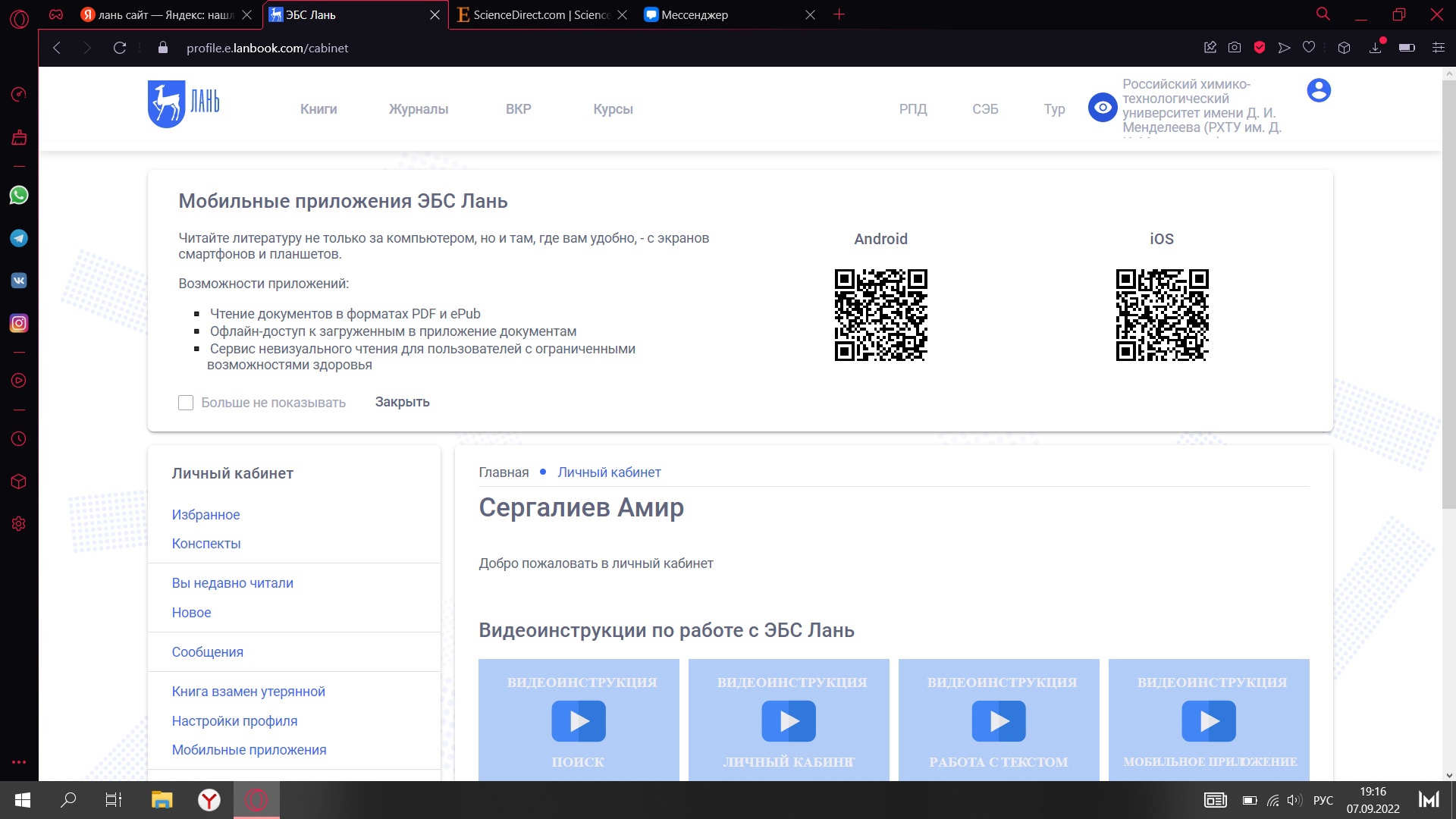Open Журналы menu item

pyautogui.click(x=419, y=109)
